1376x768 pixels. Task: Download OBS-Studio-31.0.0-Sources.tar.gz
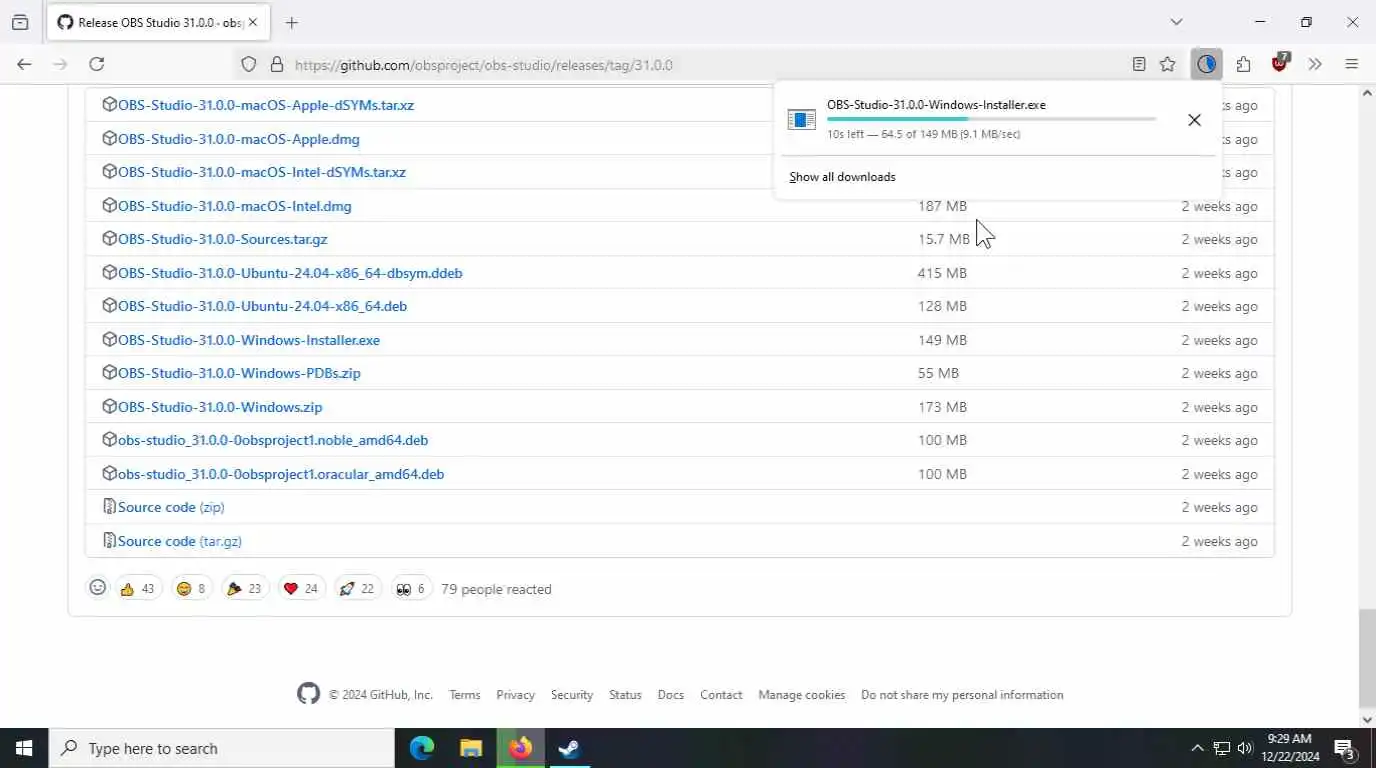point(223,239)
